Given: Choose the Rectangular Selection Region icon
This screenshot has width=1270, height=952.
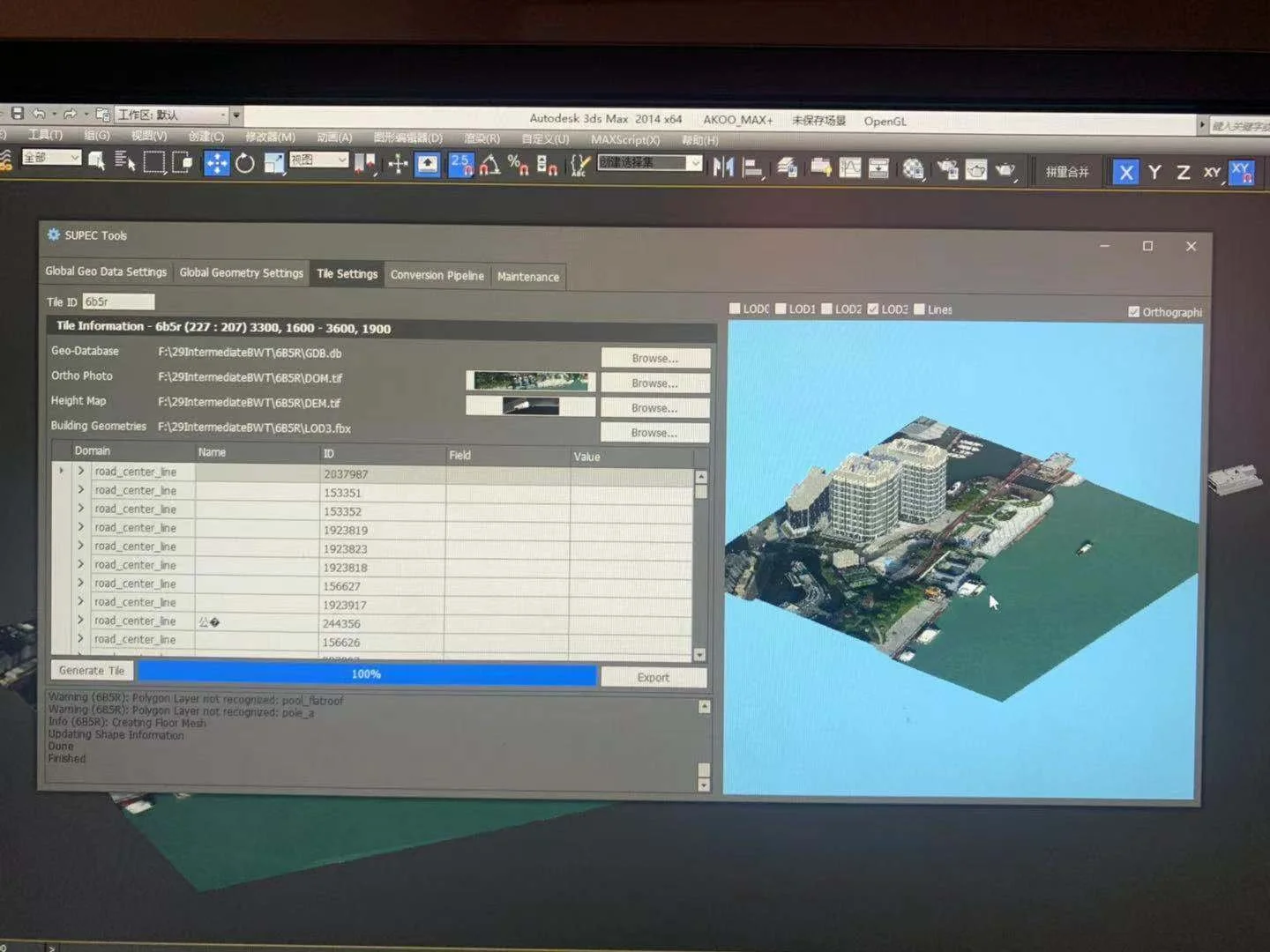Looking at the screenshot, I should point(154,162).
